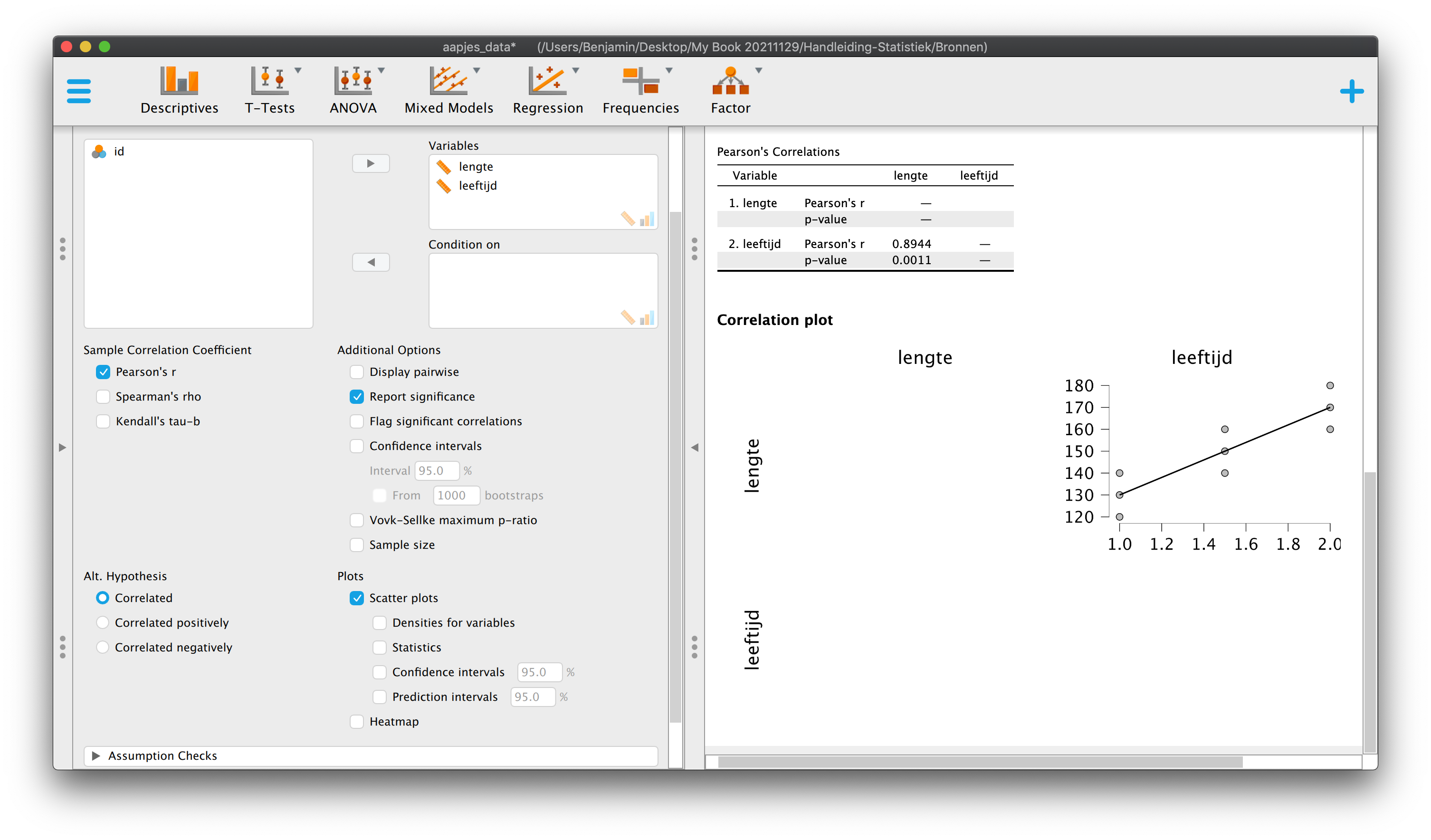Click the Correlation plot heading

tap(774, 320)
